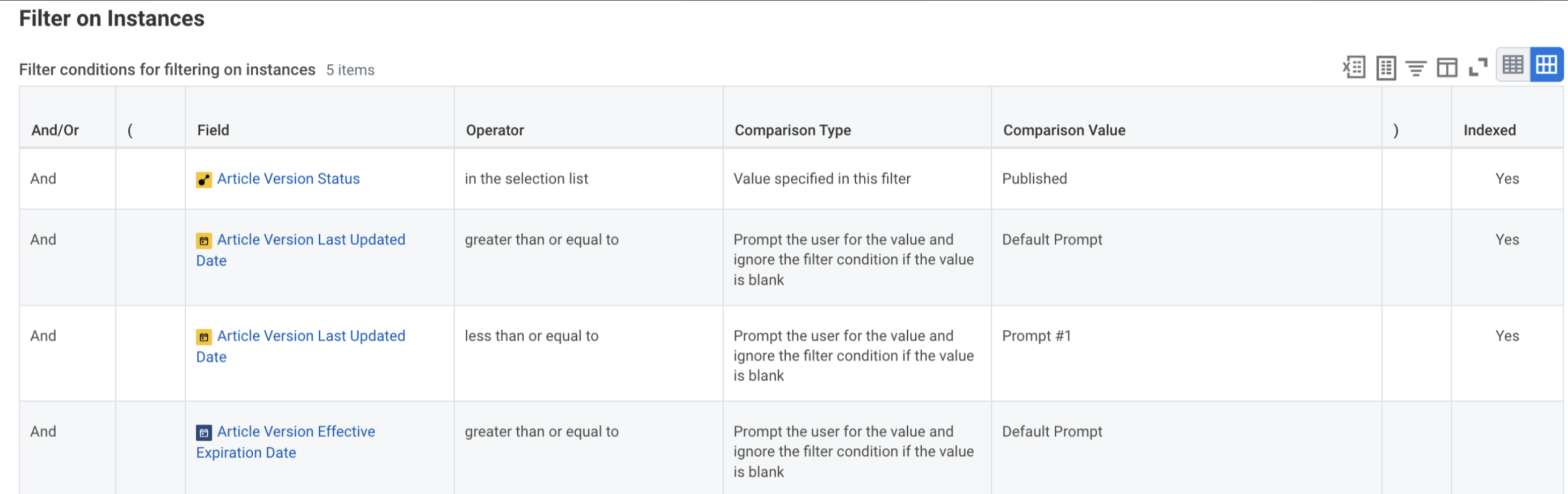Switch to the wide-row grid view

[x=1546, y=65]
